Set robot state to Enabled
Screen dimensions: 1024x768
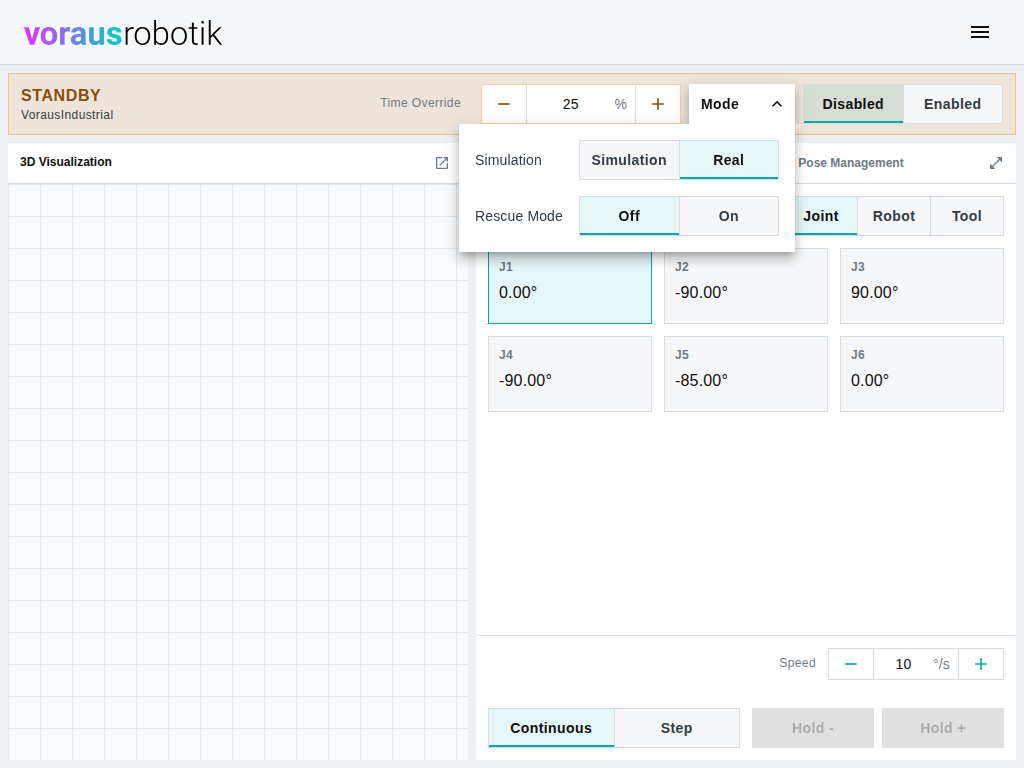[952, 104]
